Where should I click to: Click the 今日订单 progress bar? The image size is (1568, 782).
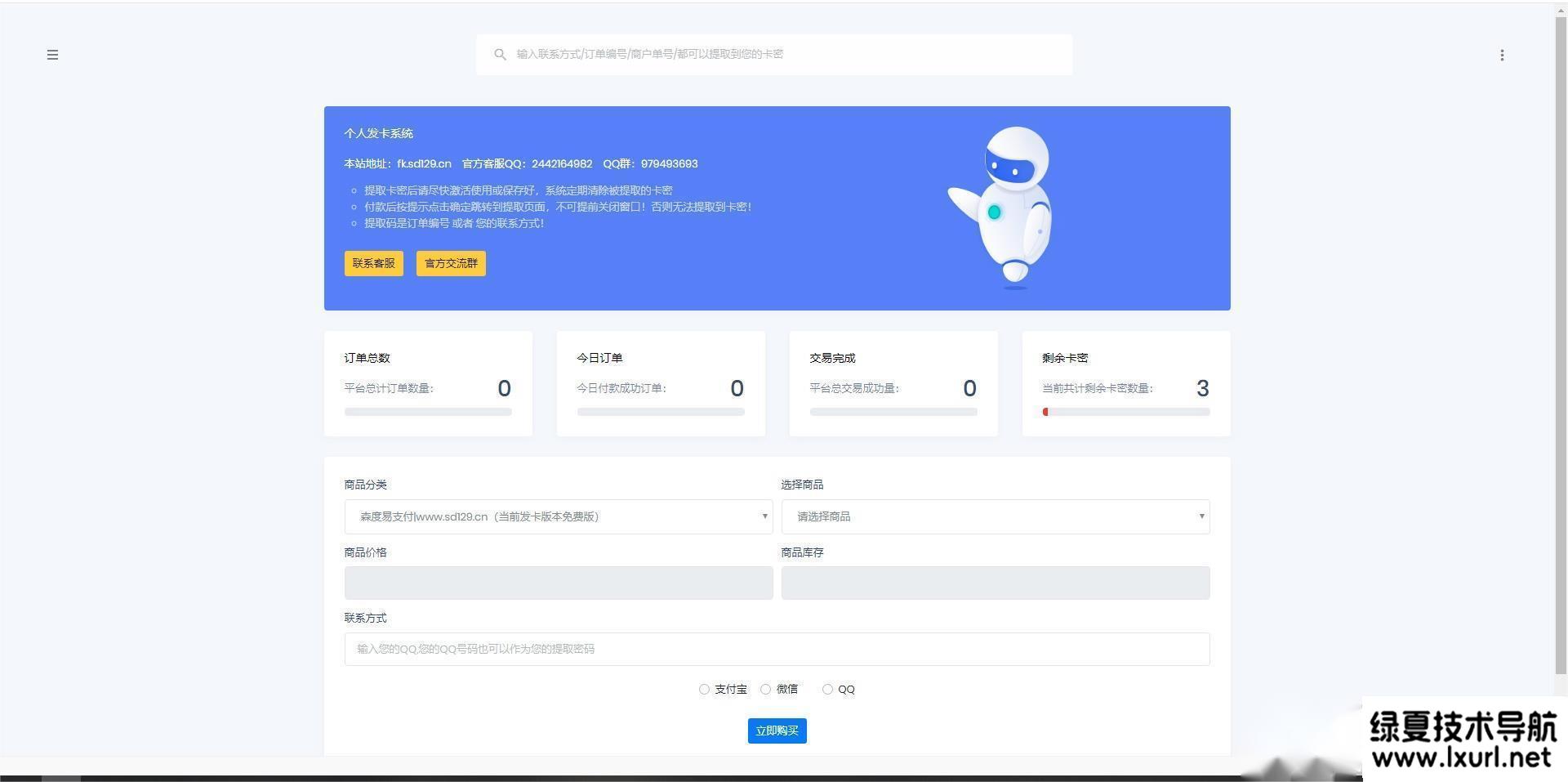click(661, 412)
